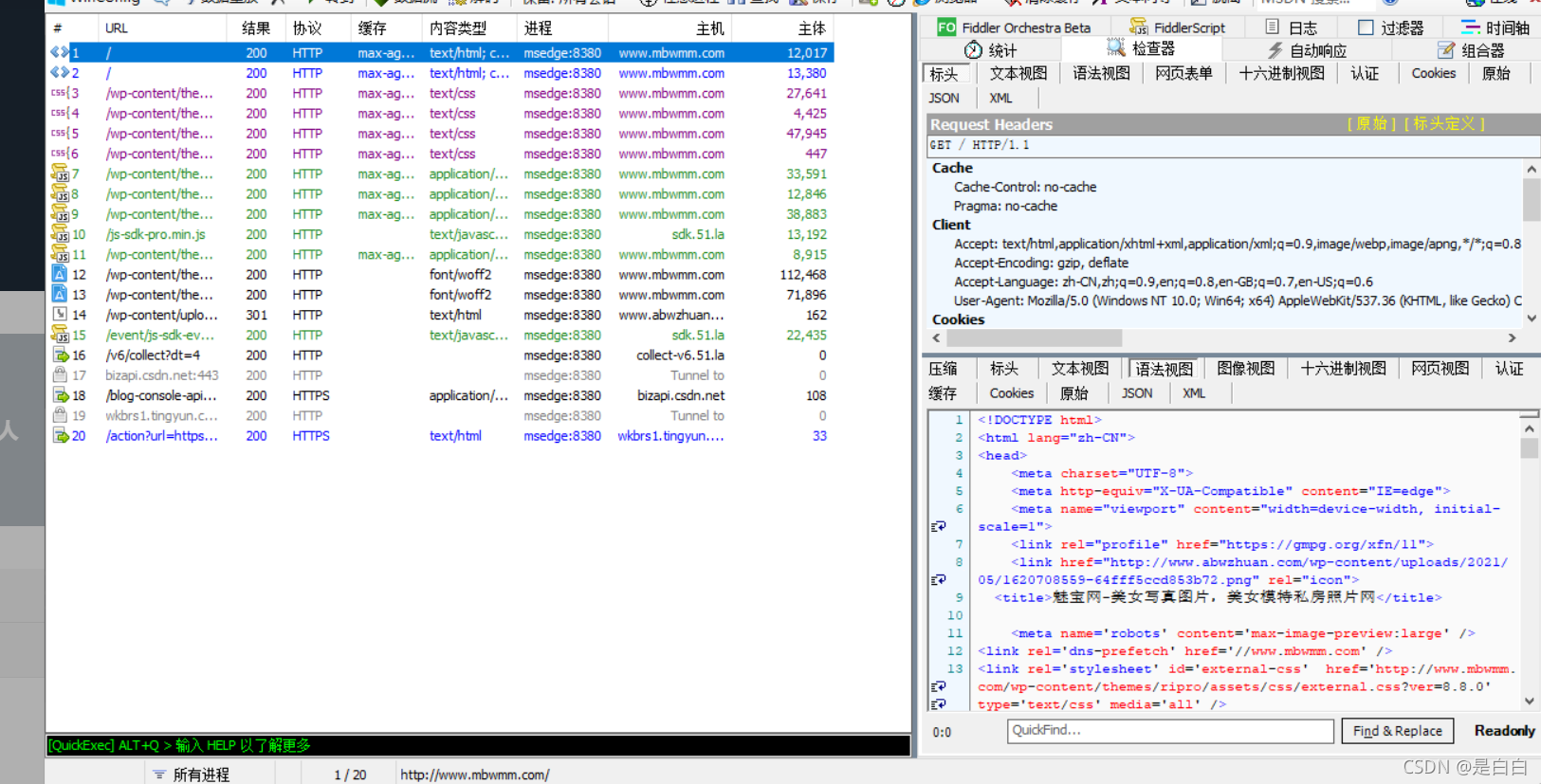Screen dimensions: 1541x784
Task: Open request 网页表单 tab
Action: coord(1183,73)
